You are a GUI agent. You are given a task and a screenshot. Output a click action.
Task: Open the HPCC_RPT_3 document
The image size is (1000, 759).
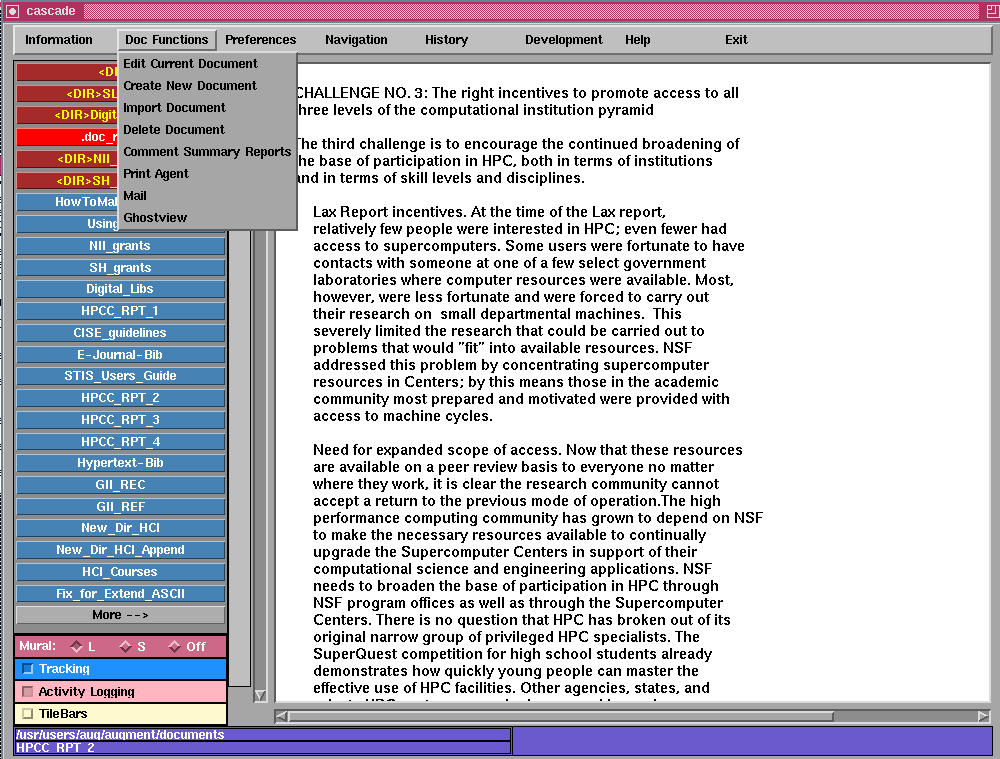click(121, 420)
